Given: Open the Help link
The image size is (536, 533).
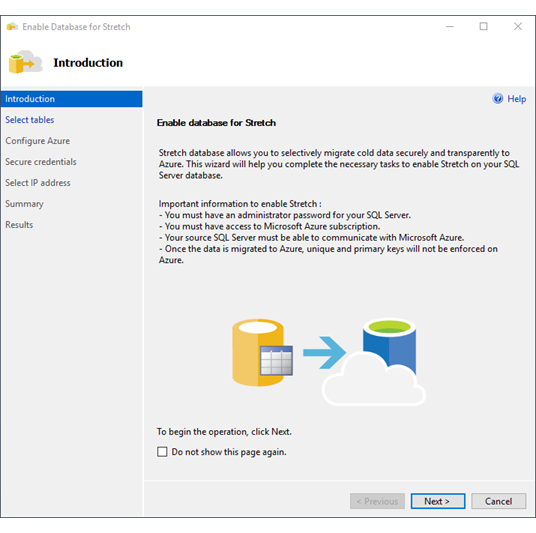Looking at the screenshot, I should pyautogui.click(x=516, y=99).
